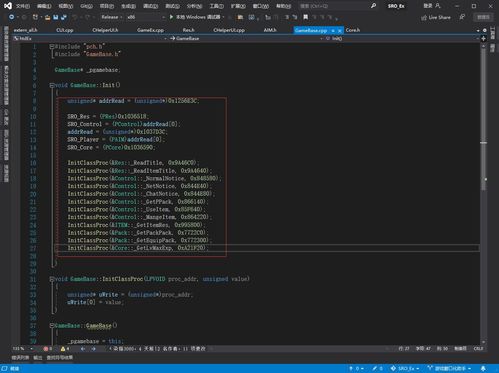Viewport: 499px width, 373px height.
Task: Collapse the InitClassProc function outline toggle
Action: tap(52, 279)
